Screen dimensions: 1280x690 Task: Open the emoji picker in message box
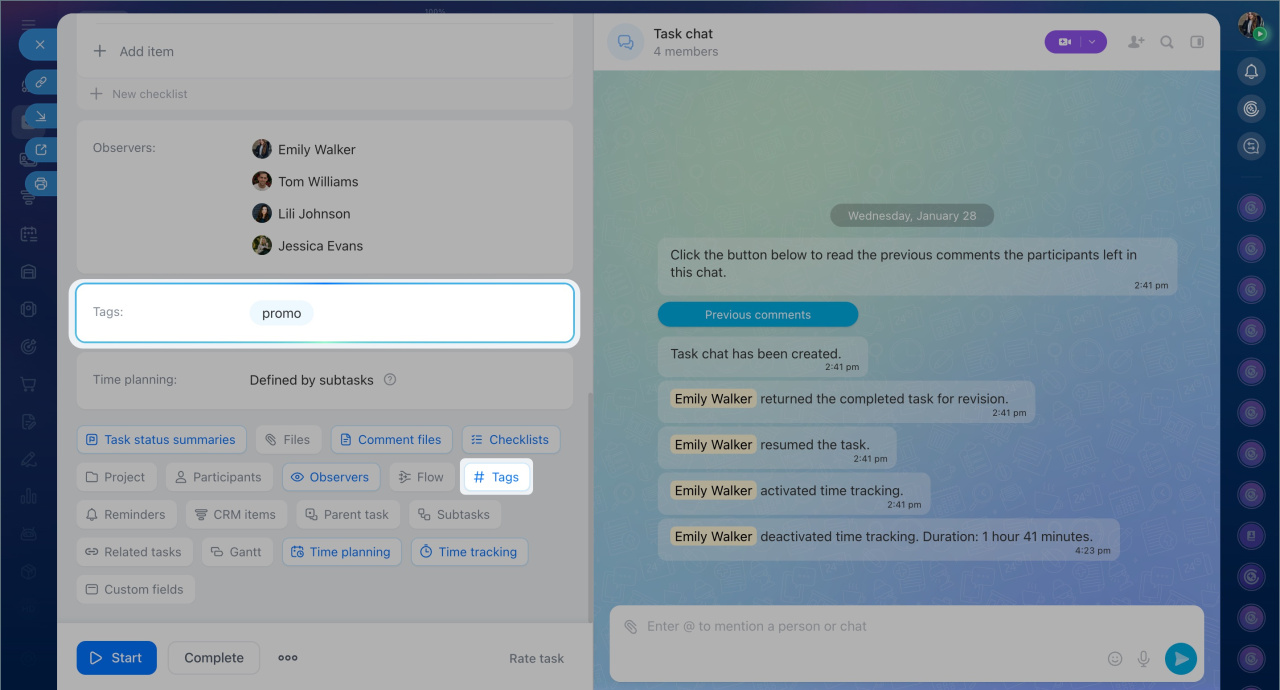coord(1115,658)
